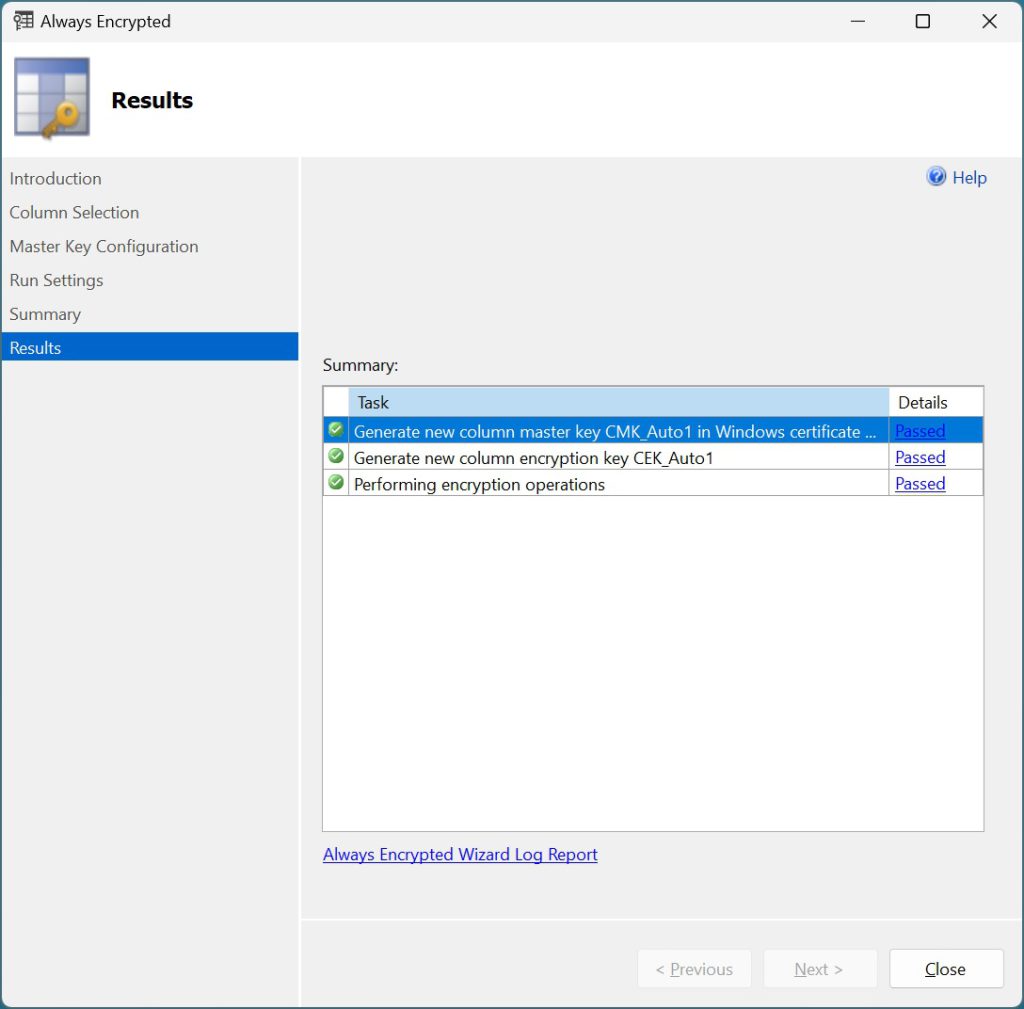Screen dimensions: 1024x1009
Task: Open Passed details for CMK_Auto1 task
Action: (x=920, y=431)
